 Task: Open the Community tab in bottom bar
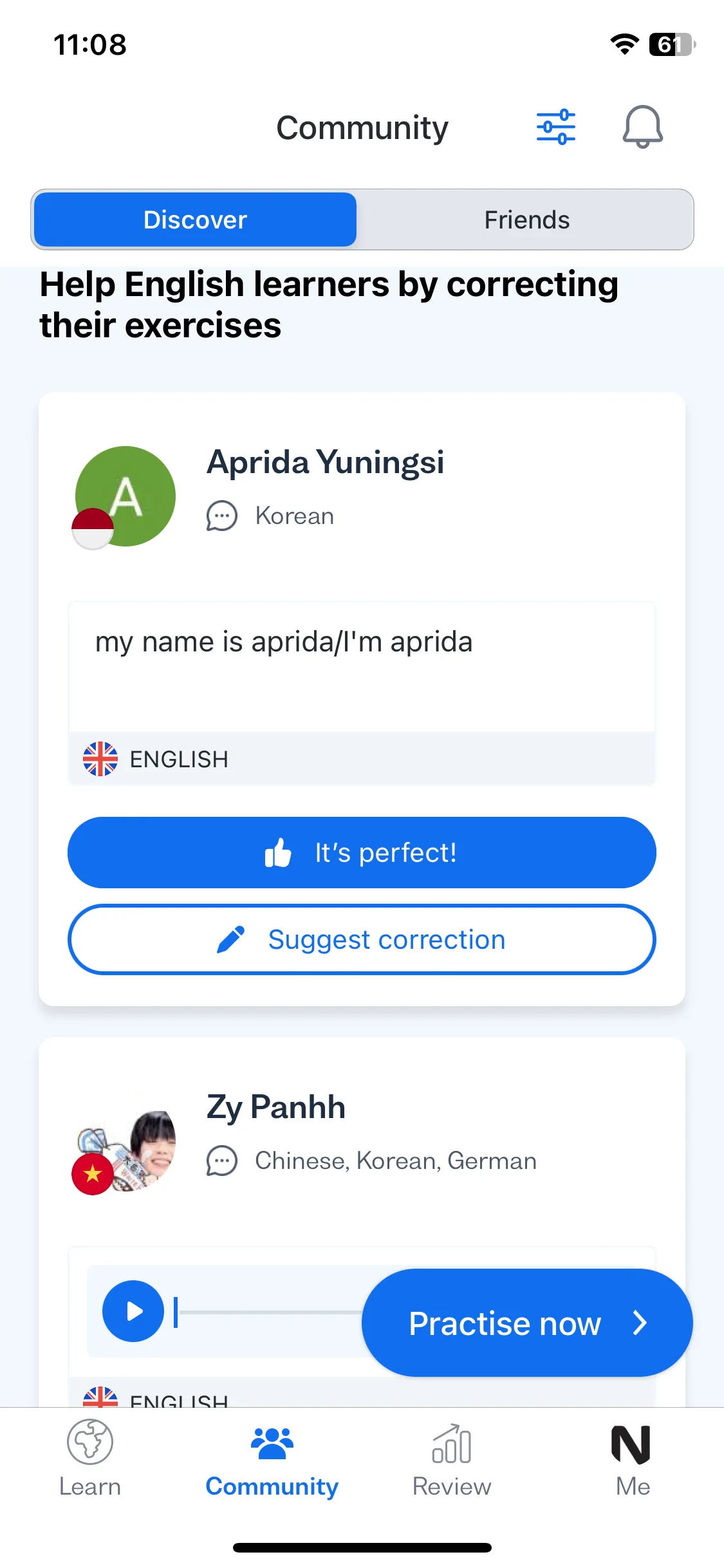(272, 1459)
